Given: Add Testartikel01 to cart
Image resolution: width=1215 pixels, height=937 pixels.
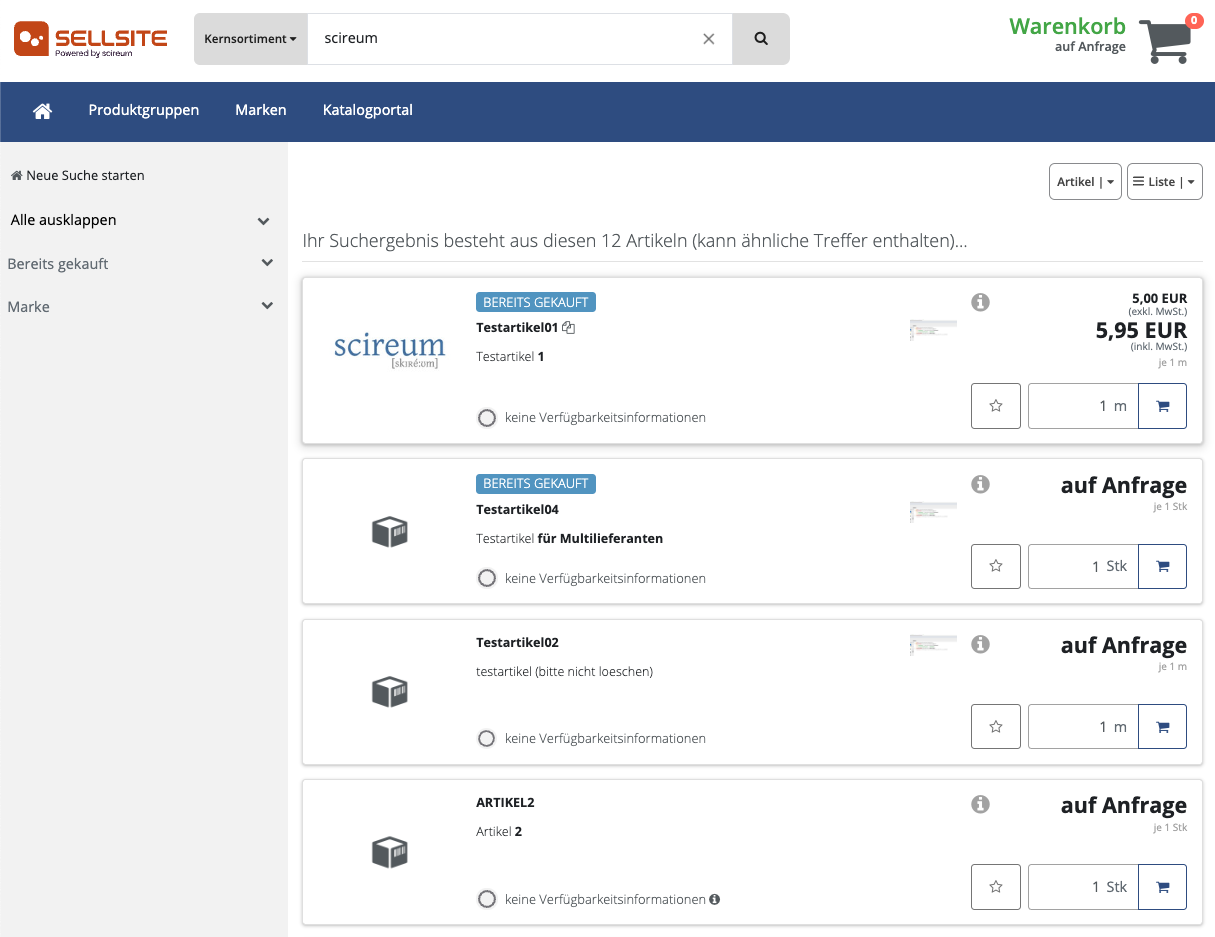Looking at the screenshot, I should 1162,406.
